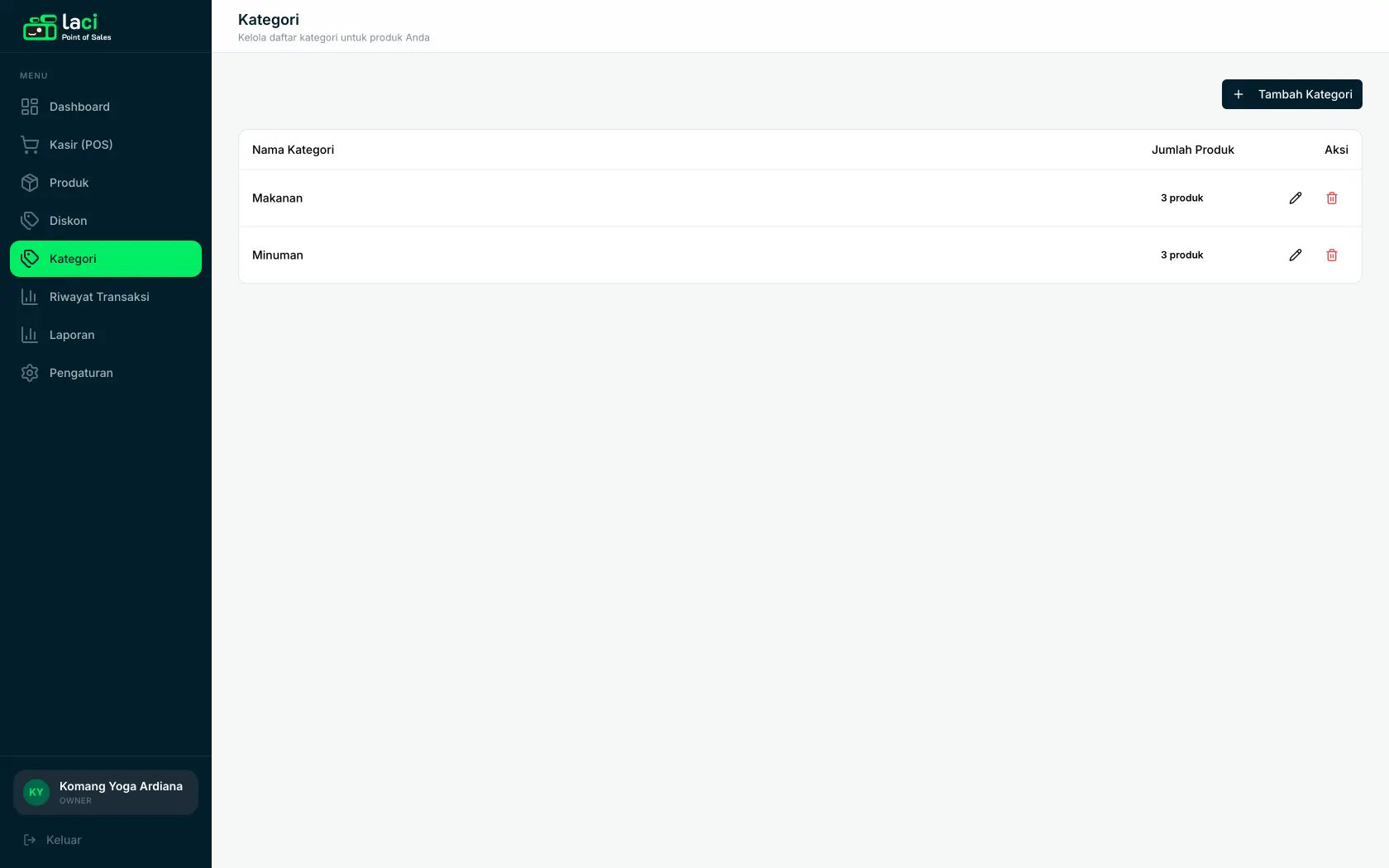Delete the Makanan category with trash icon
The height and width of the screenshot is (868, 1389).
1332,198
